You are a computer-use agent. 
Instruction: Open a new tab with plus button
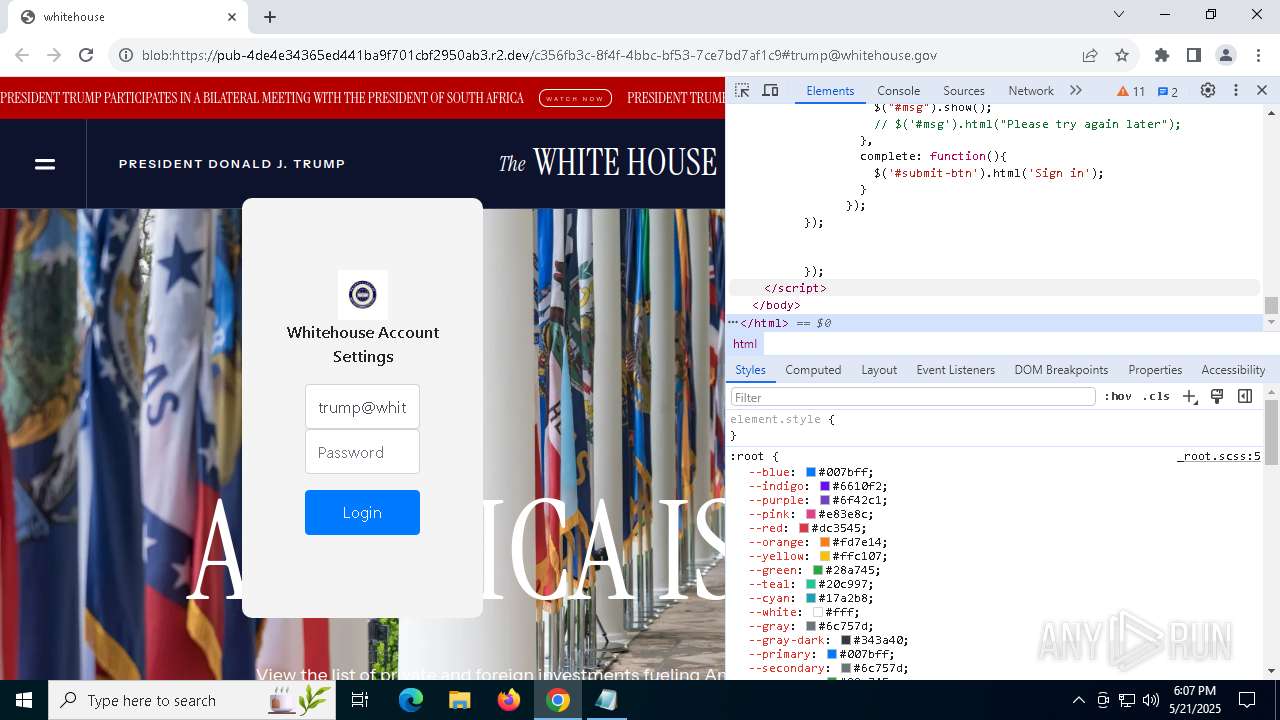point(270,17)
